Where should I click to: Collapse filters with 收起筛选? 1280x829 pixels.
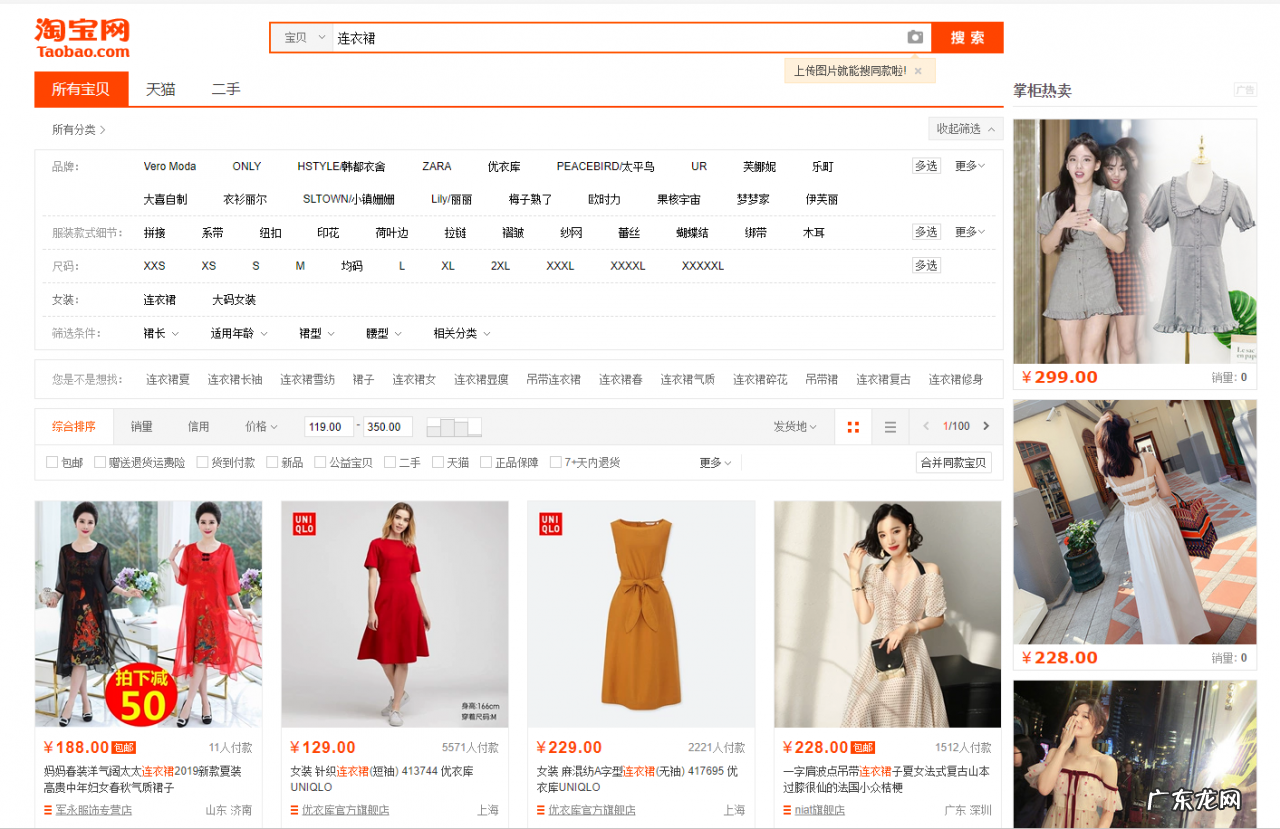coord(963,128)
